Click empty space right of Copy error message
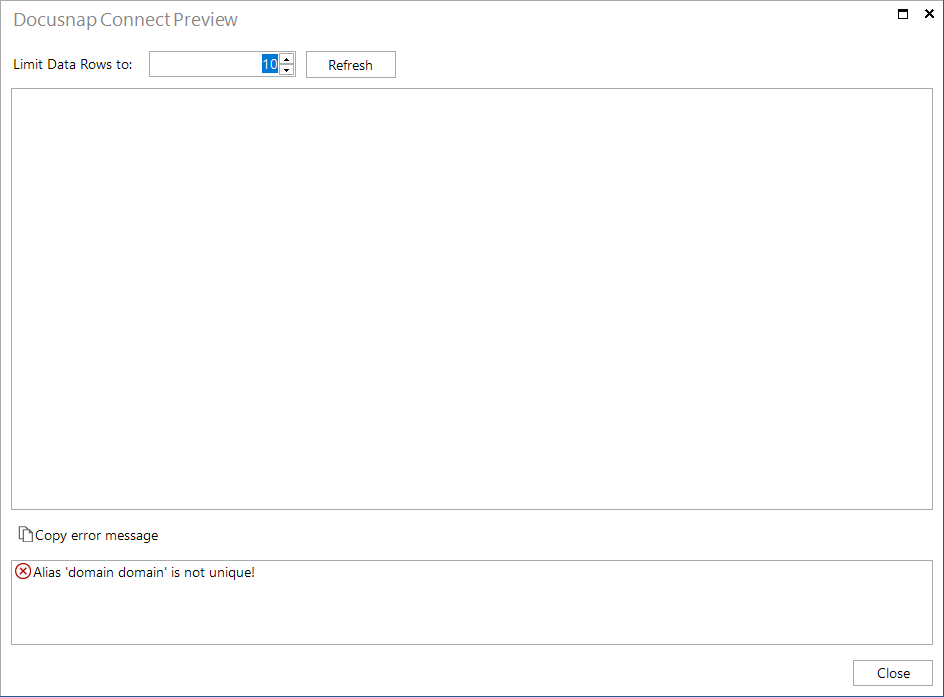Screen dimensions: 944x697 click(x=542, y=535)
